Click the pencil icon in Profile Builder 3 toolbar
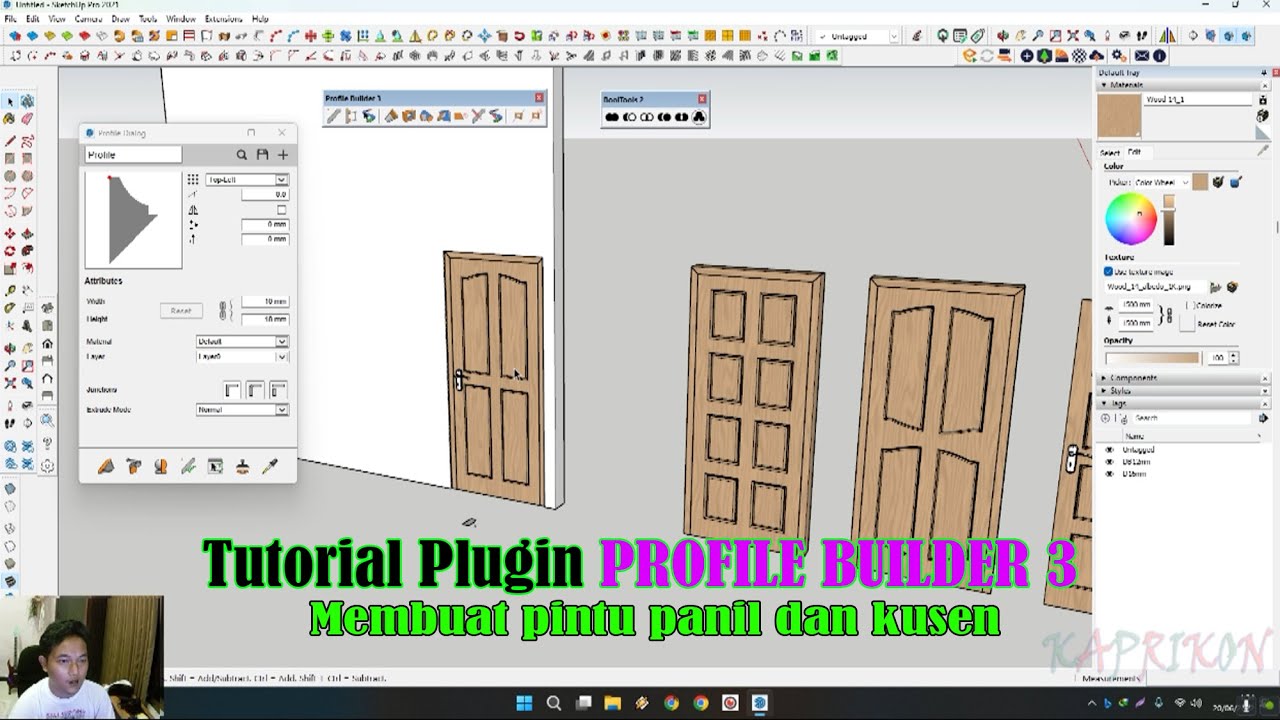 point(334,117)
